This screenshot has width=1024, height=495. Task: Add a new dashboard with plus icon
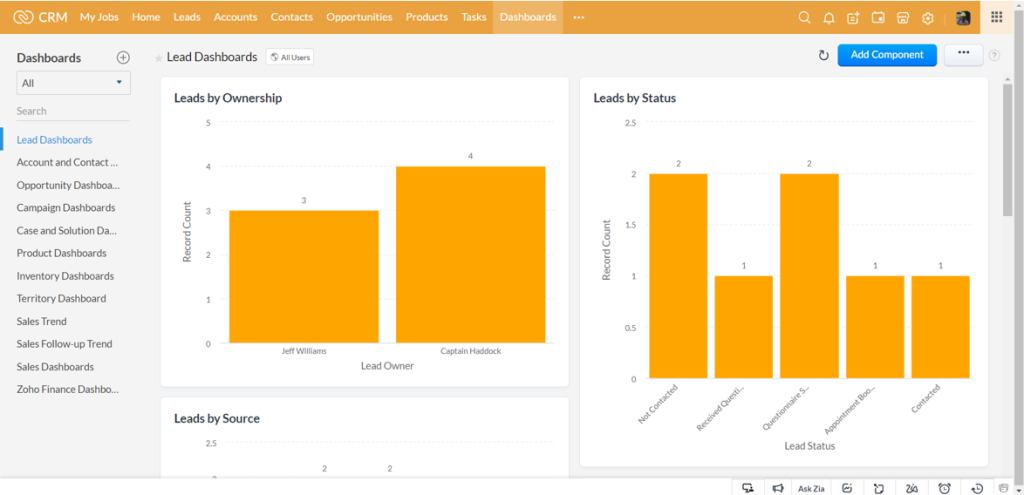coord(123,57)
